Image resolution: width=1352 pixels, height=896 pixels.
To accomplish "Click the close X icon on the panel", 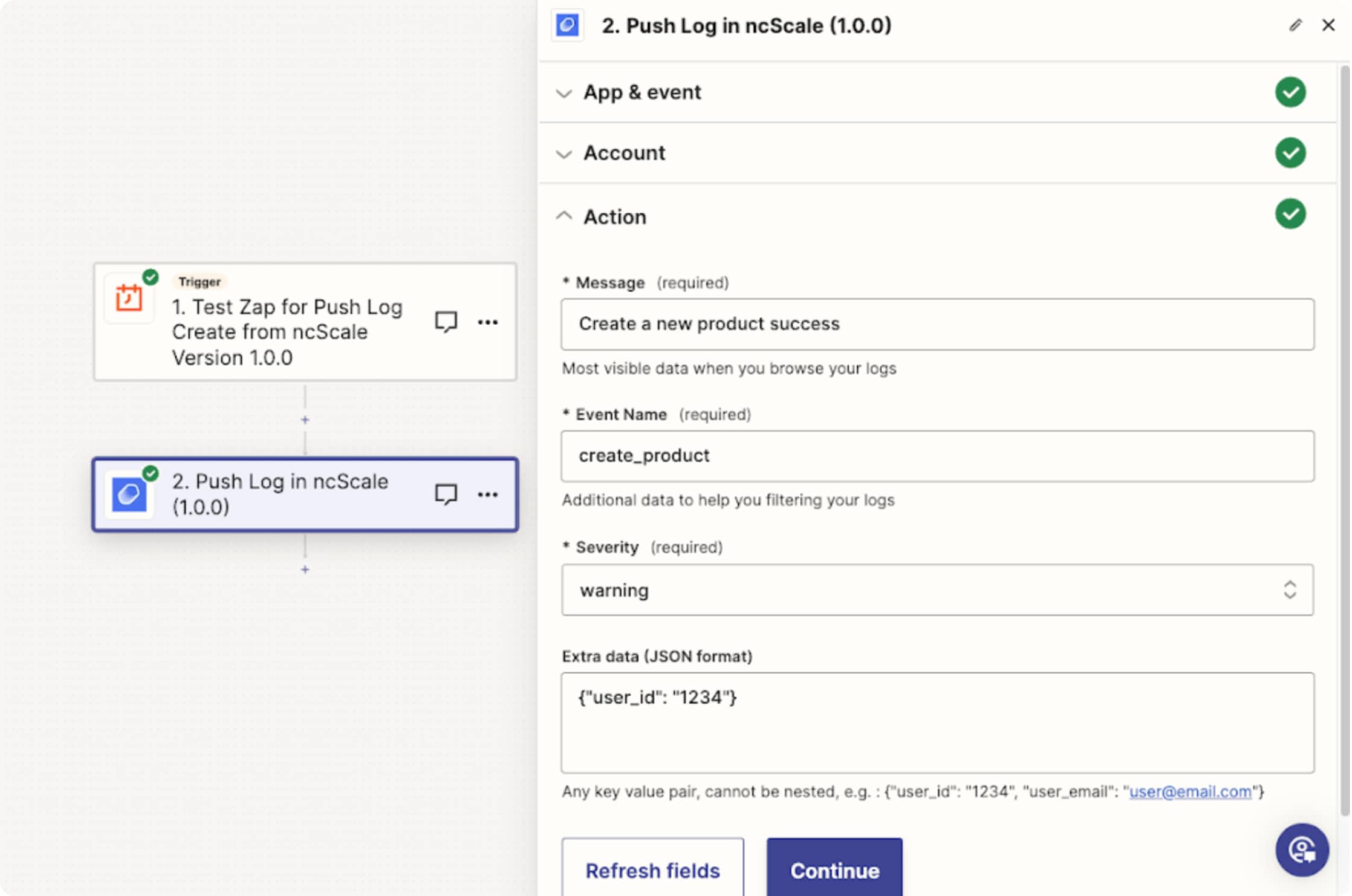I will pyautogui.click(x=1328, y=25).
